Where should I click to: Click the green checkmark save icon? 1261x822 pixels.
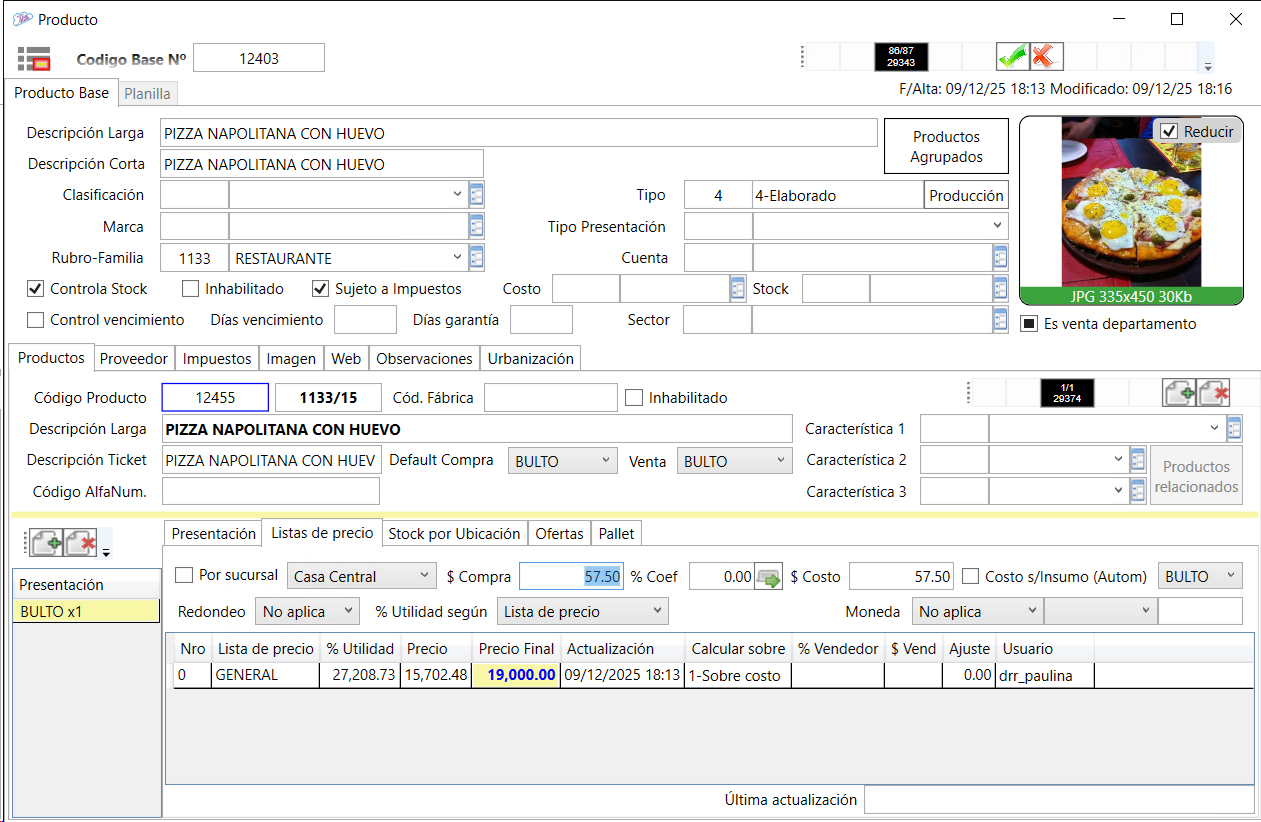[1012, 56]
